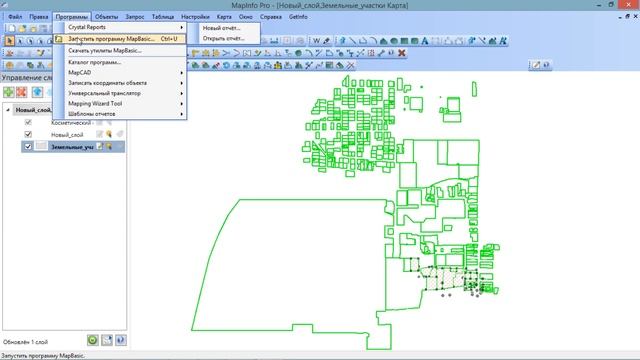Collapse the Новый_слой map tree node
This screenshot has width=640, height=360.
[x=8, y=110]
